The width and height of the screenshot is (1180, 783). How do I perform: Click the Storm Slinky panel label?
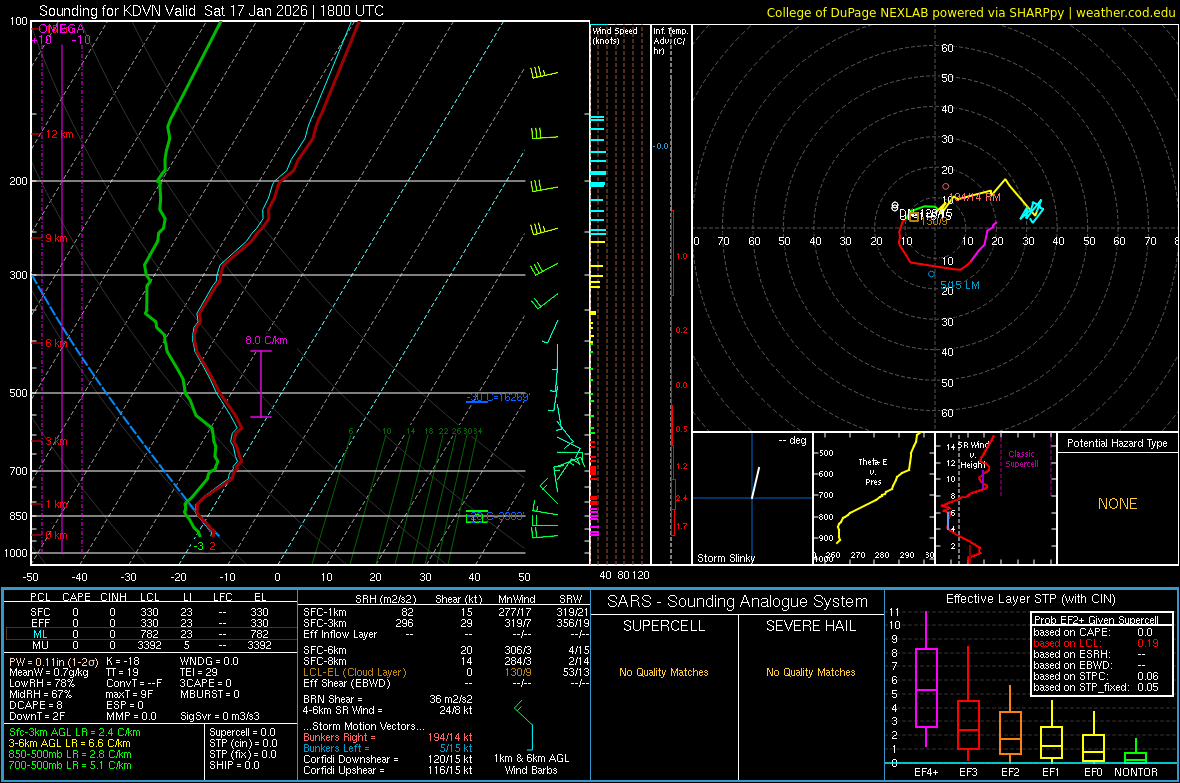pyautogui.click(x=725, y=558)
